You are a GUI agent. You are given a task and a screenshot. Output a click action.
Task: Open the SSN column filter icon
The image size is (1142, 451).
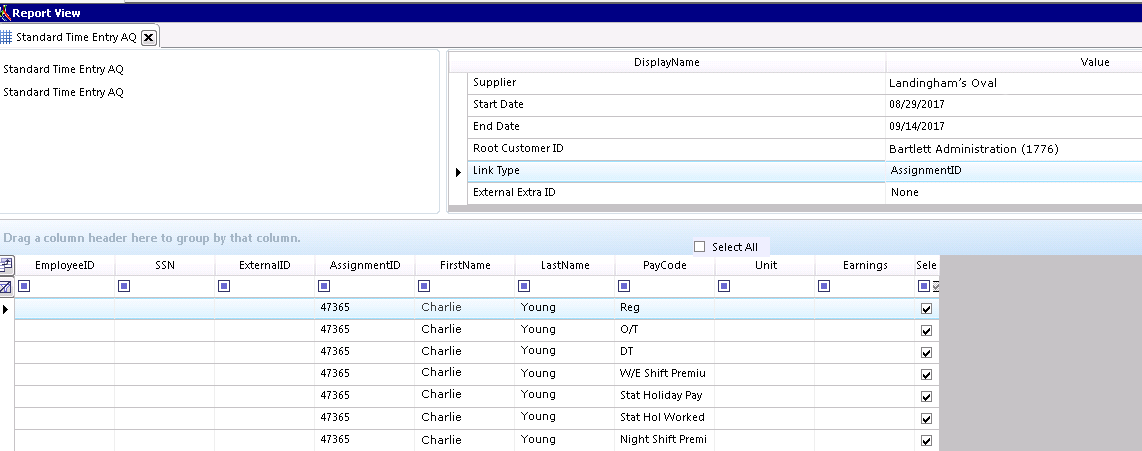pyautogui.click(x=124, y=286)
